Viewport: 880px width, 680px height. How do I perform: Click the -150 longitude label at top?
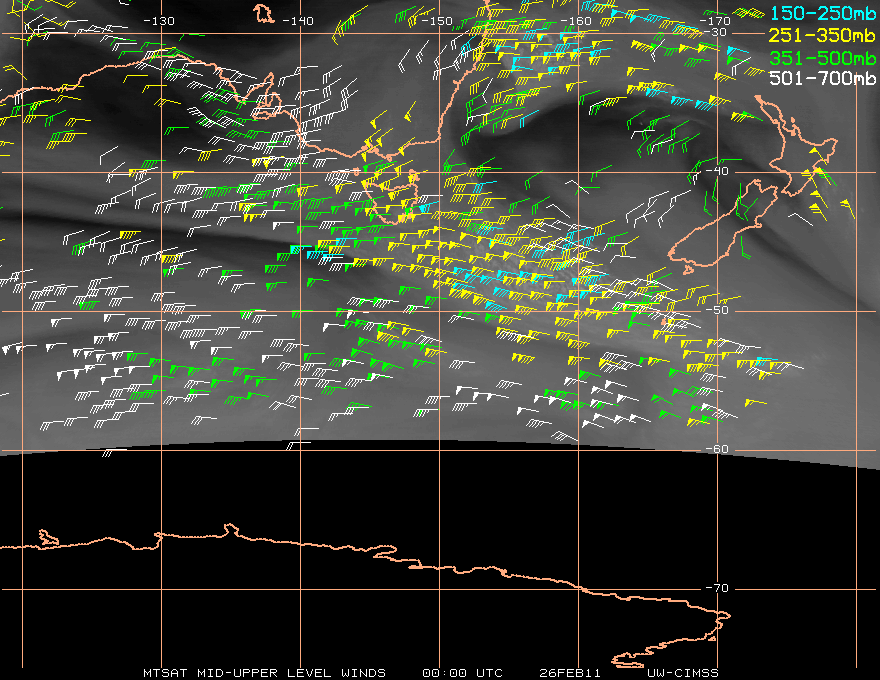pos(437,21)
